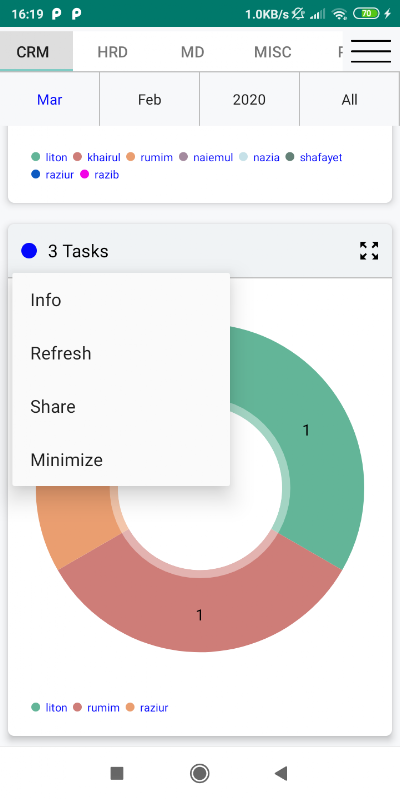The width and height of the screenshot is (400, 800).
Task: Choose Refresh in the popup menu
Action: (121, 353)
